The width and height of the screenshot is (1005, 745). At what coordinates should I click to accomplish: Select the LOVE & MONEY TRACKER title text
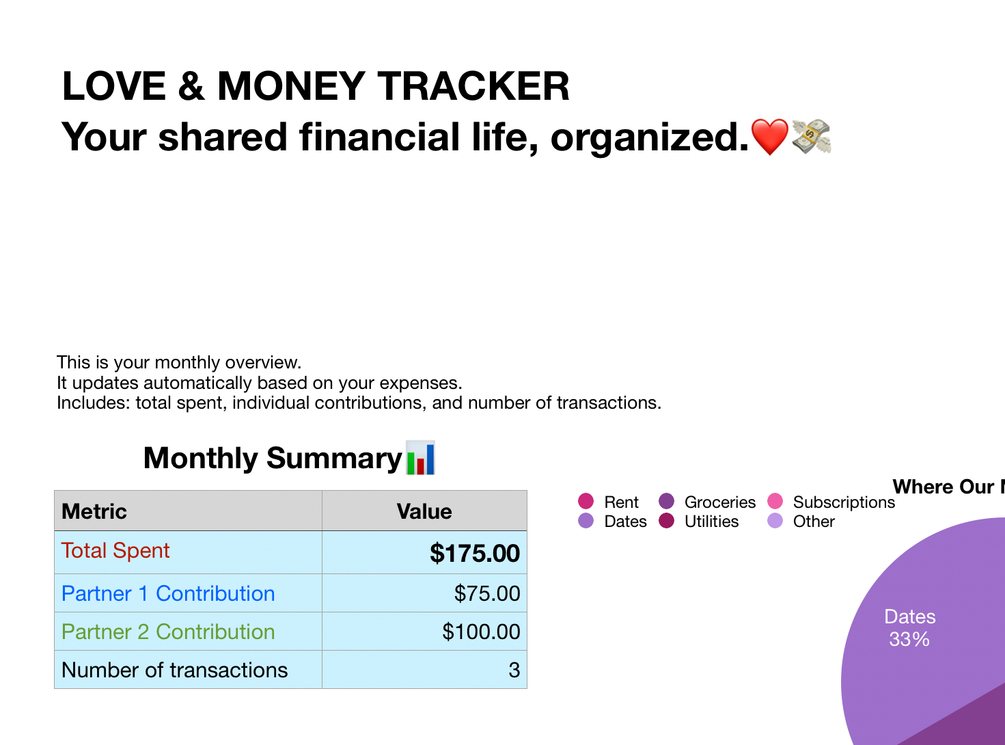[x=315, y=86]
